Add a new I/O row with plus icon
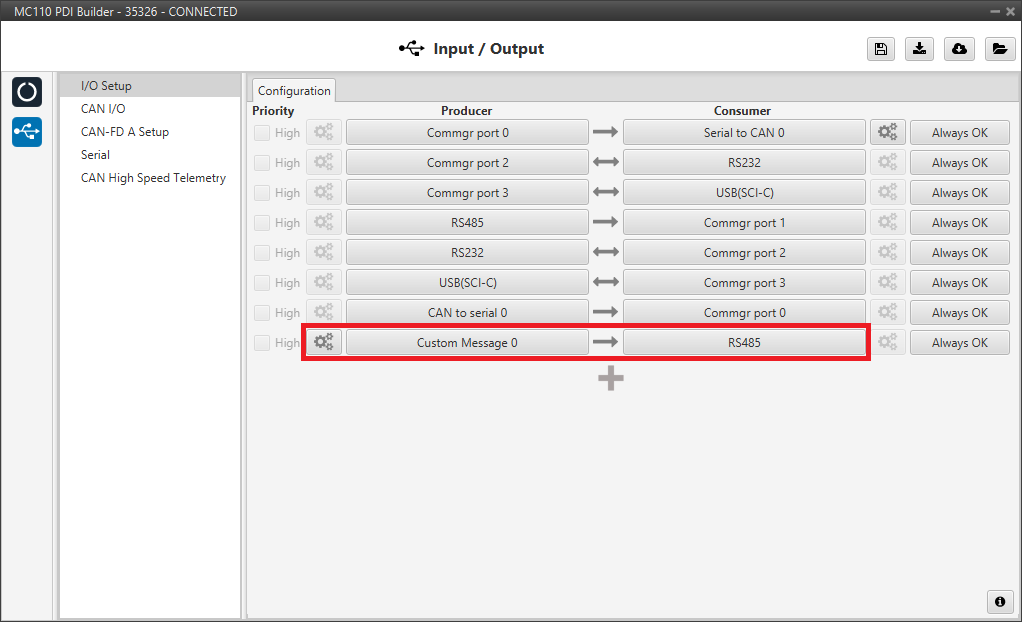Image resolution: width=1022 pixels, height=622 pixels. 611,378
